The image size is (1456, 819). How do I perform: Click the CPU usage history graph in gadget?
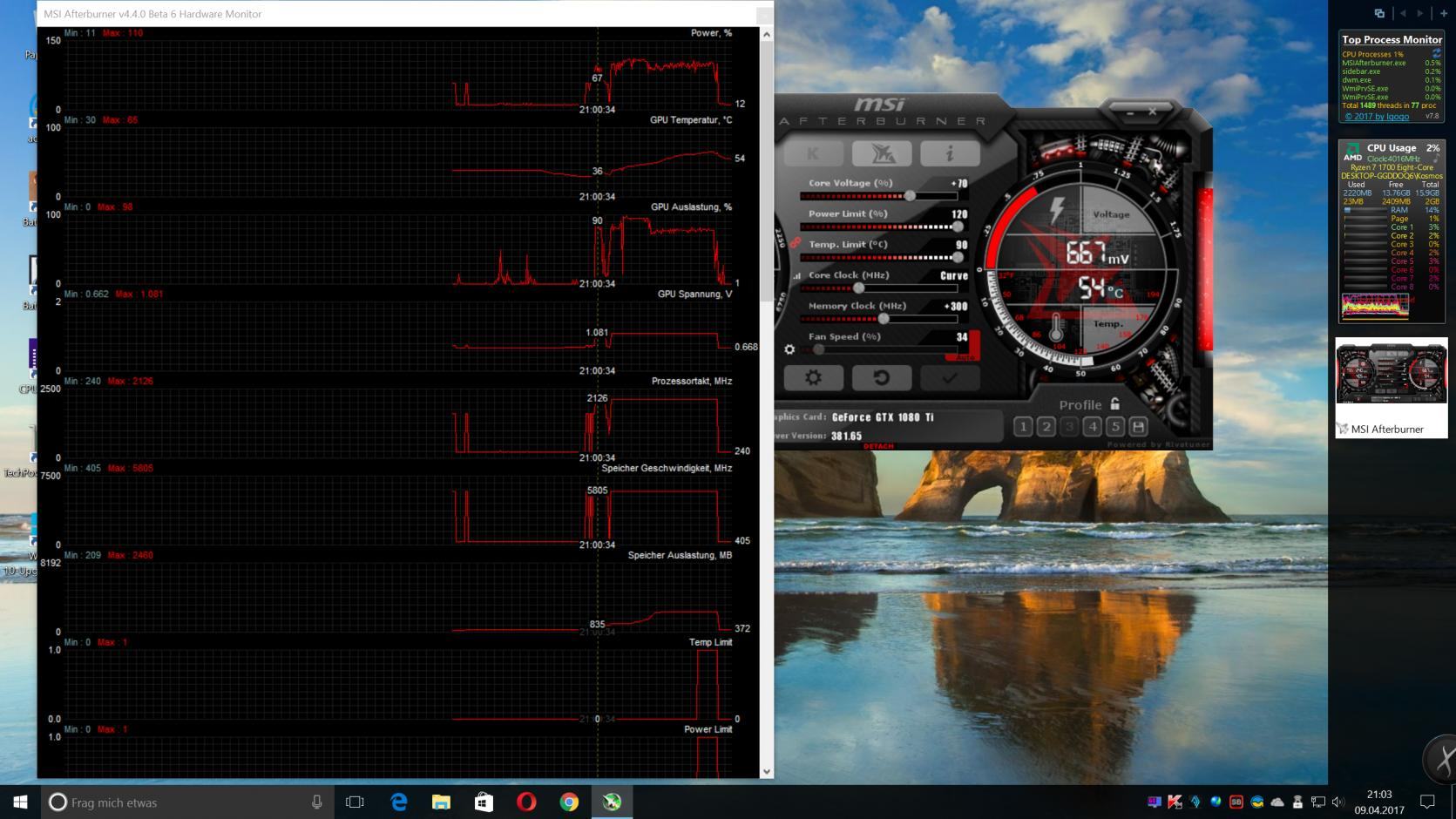tap(1375, 307)
